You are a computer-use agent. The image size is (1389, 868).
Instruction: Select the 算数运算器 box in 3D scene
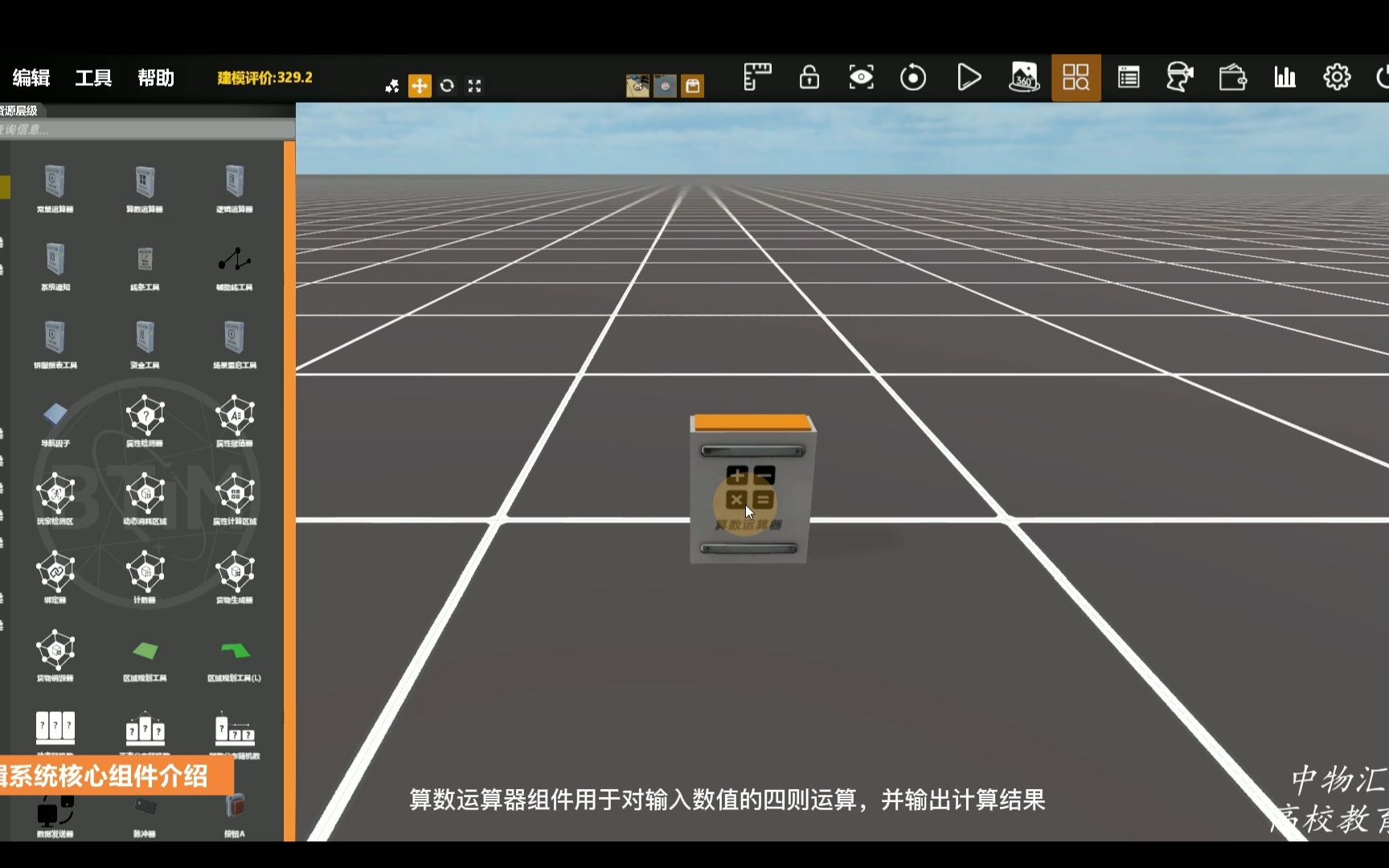[752, 489]
